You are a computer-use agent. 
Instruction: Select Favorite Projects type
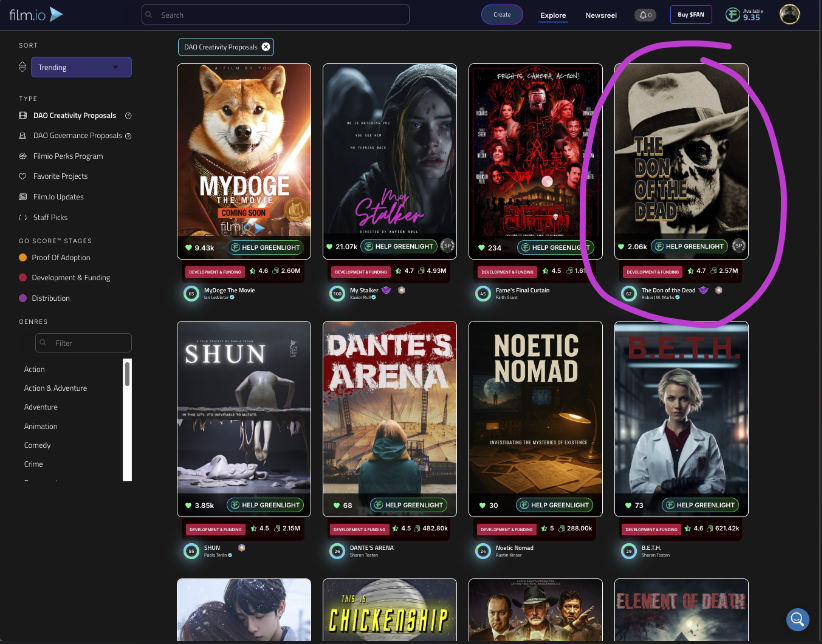(x=60, y=176)
